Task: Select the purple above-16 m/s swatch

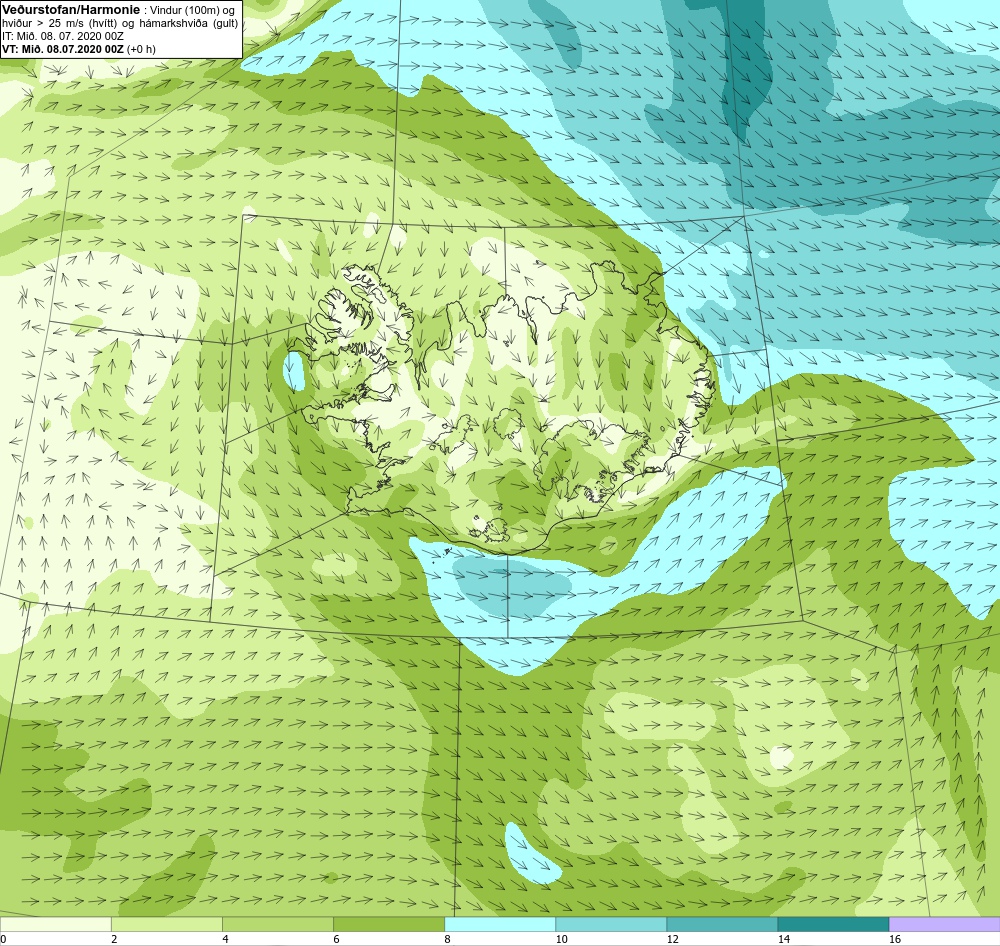Action: 945,924
